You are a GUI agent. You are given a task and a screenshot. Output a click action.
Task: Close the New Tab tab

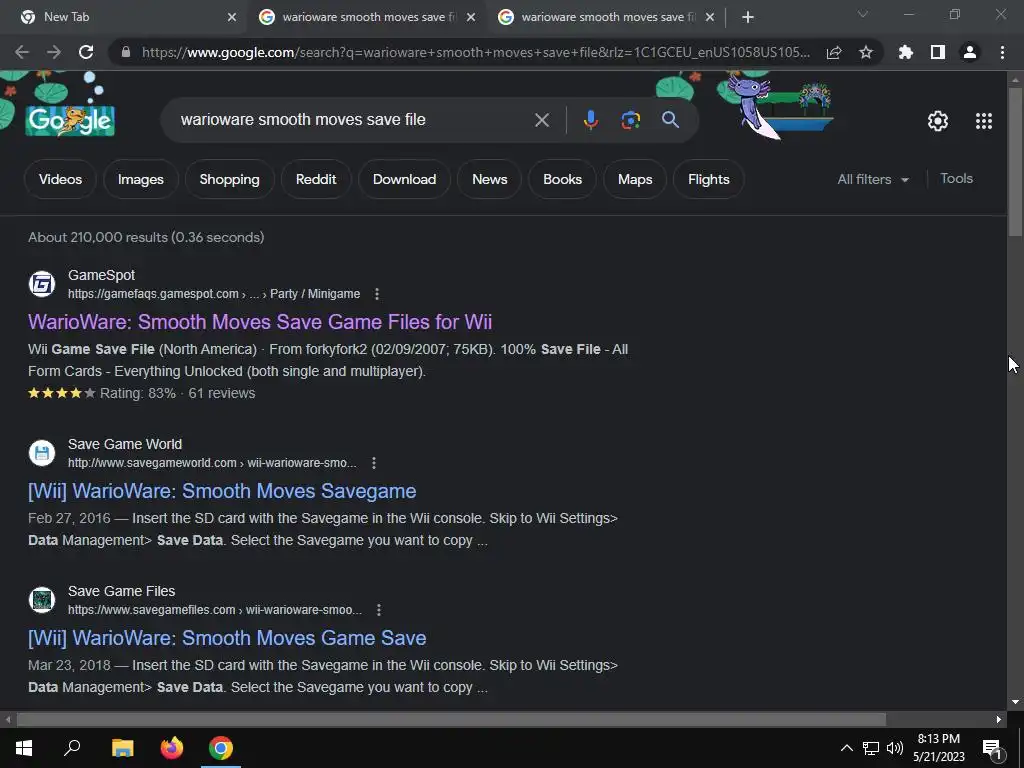click(232, 17)
